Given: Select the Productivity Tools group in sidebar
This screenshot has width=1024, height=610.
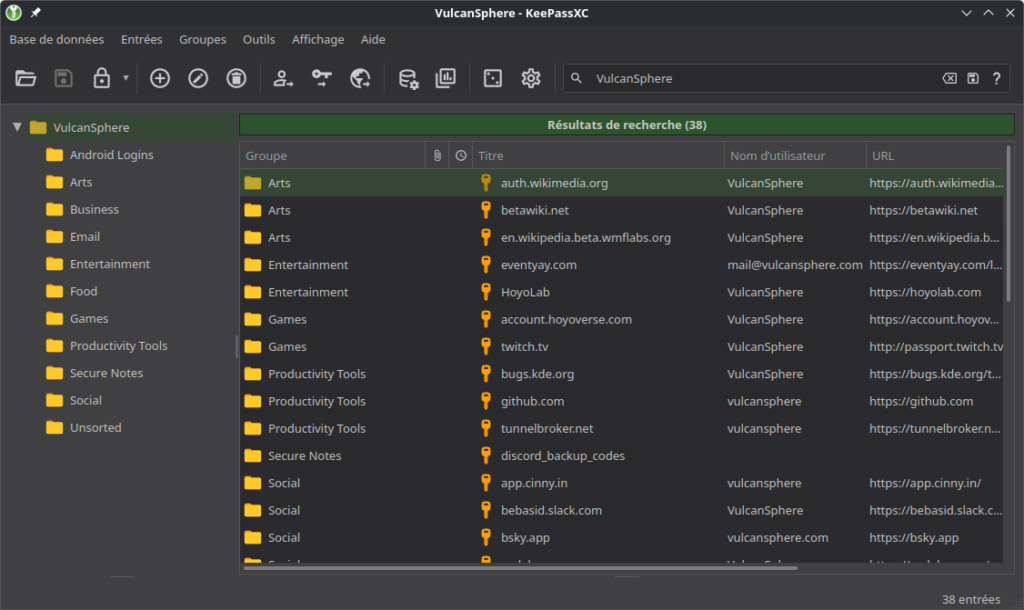Looking at the screenshot, I should (118, 345).
